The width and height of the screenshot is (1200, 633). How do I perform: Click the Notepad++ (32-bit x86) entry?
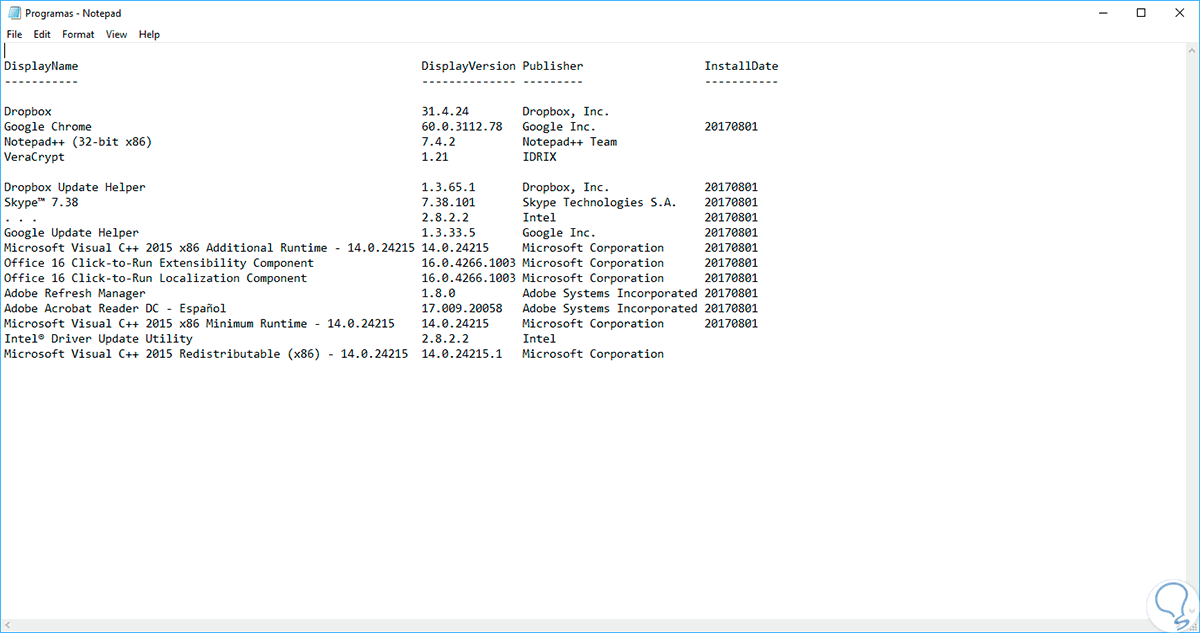[x=78, y=142]
